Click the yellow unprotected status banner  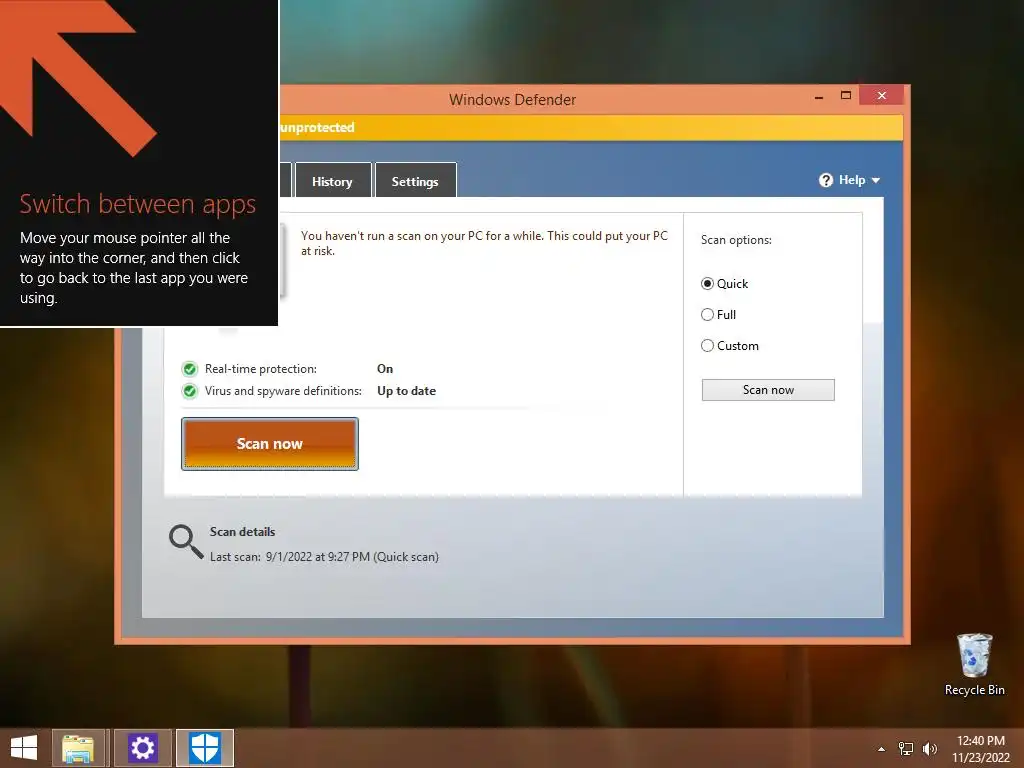click(591, 127)
